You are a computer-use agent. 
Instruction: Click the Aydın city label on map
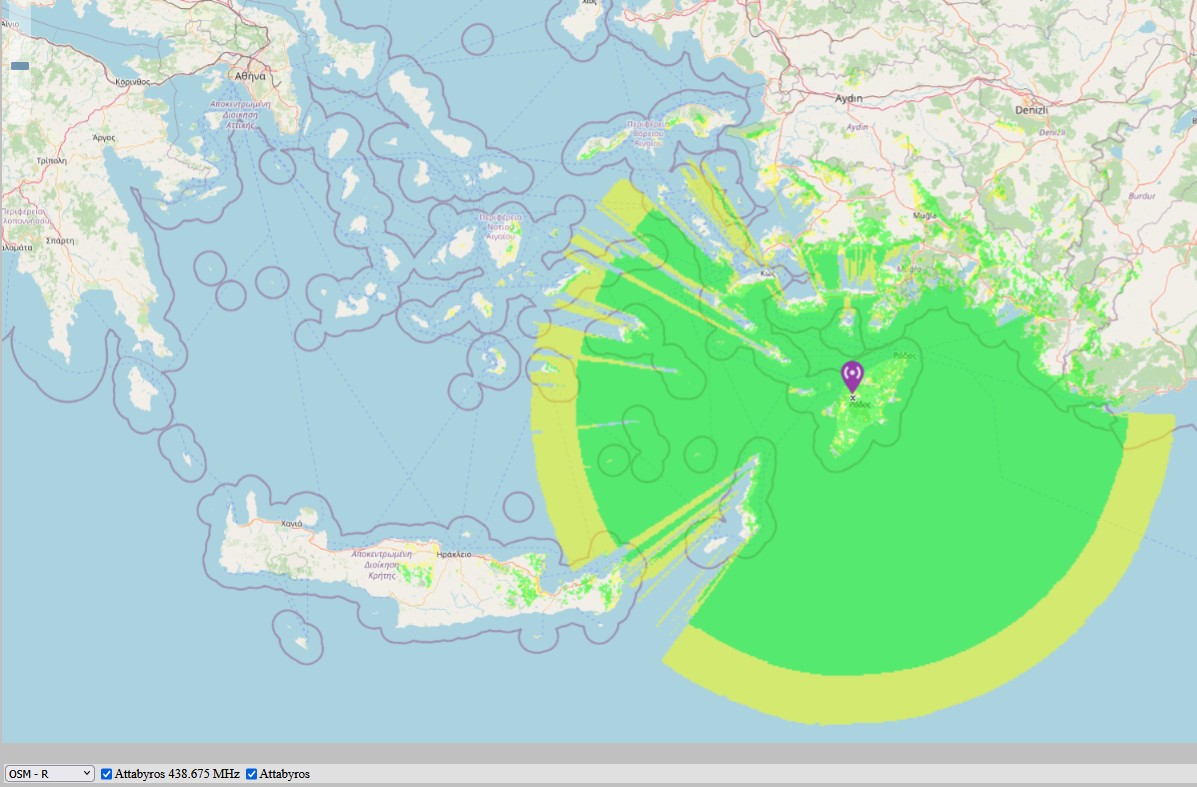click(848, 98)
